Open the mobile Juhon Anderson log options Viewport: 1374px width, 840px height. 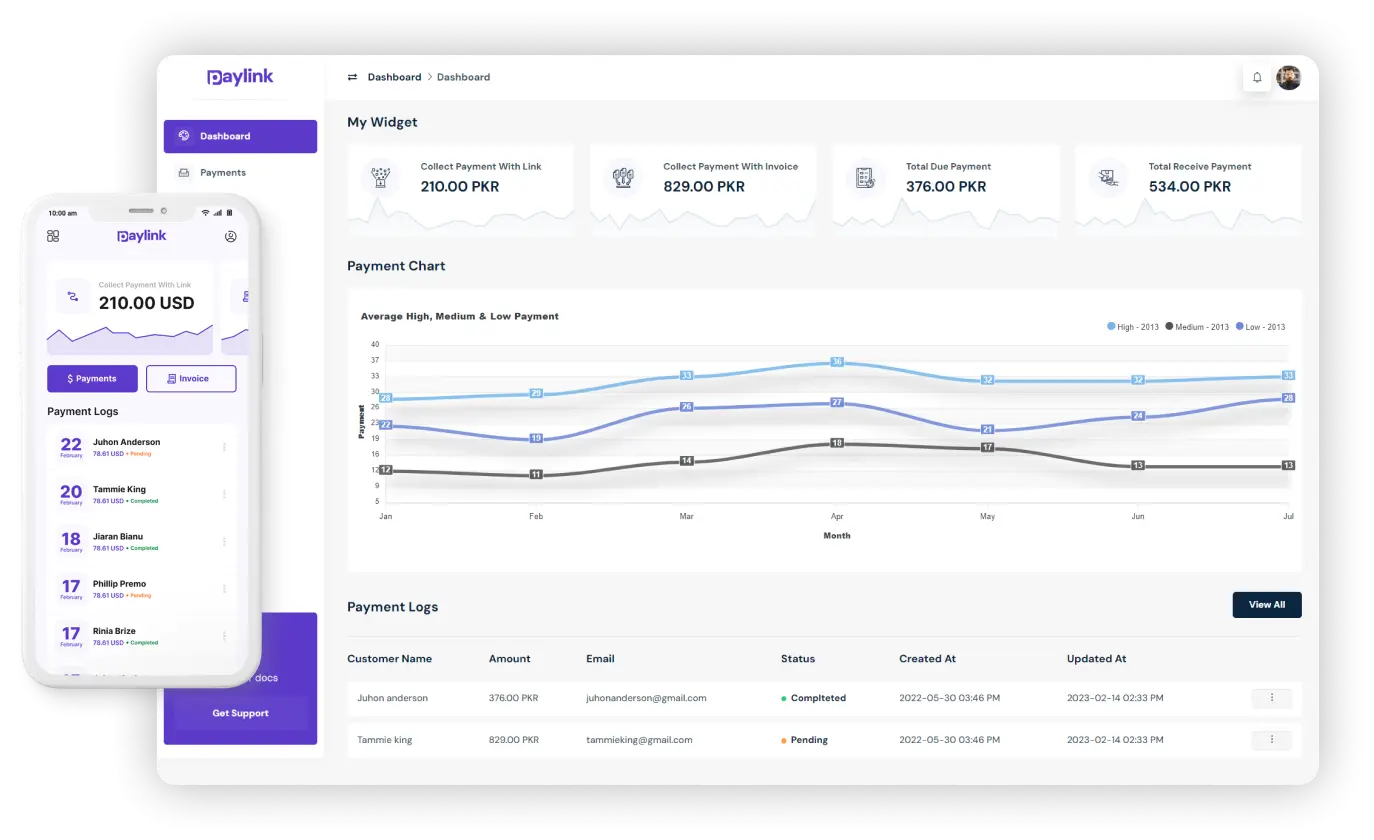click(x=224, y=447)
